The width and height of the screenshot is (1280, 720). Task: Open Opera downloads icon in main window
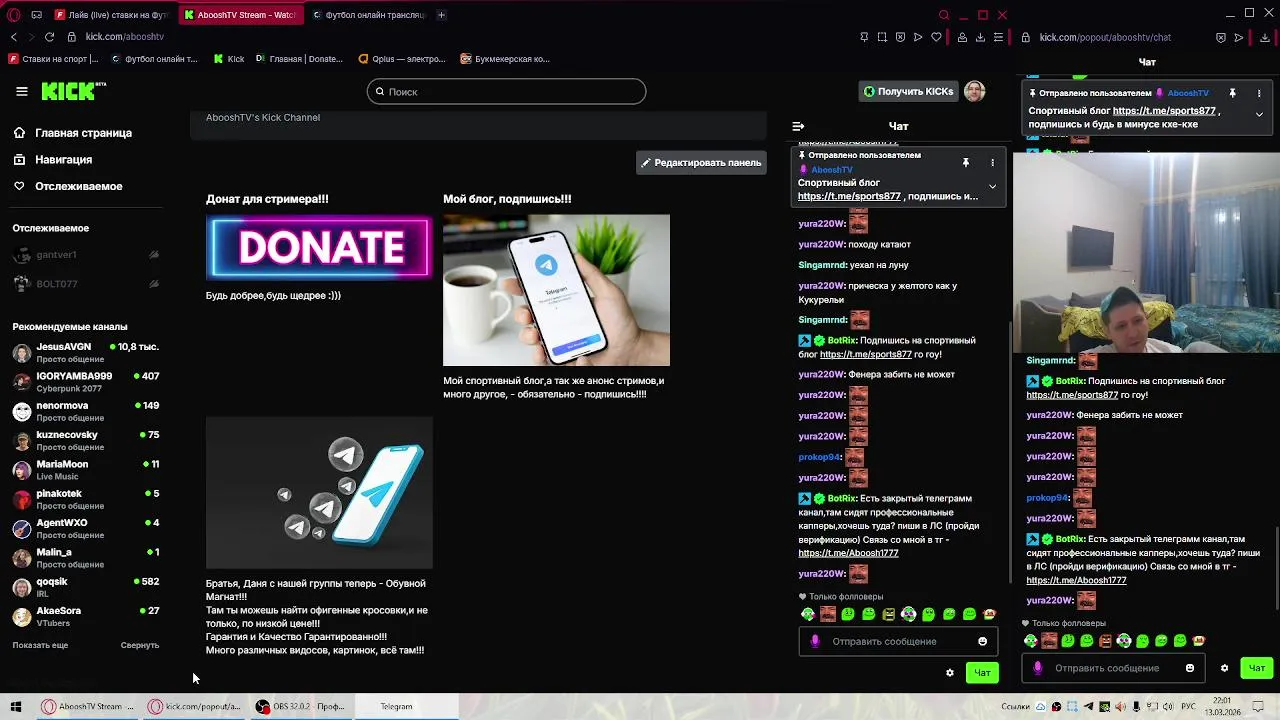(980, 37)
